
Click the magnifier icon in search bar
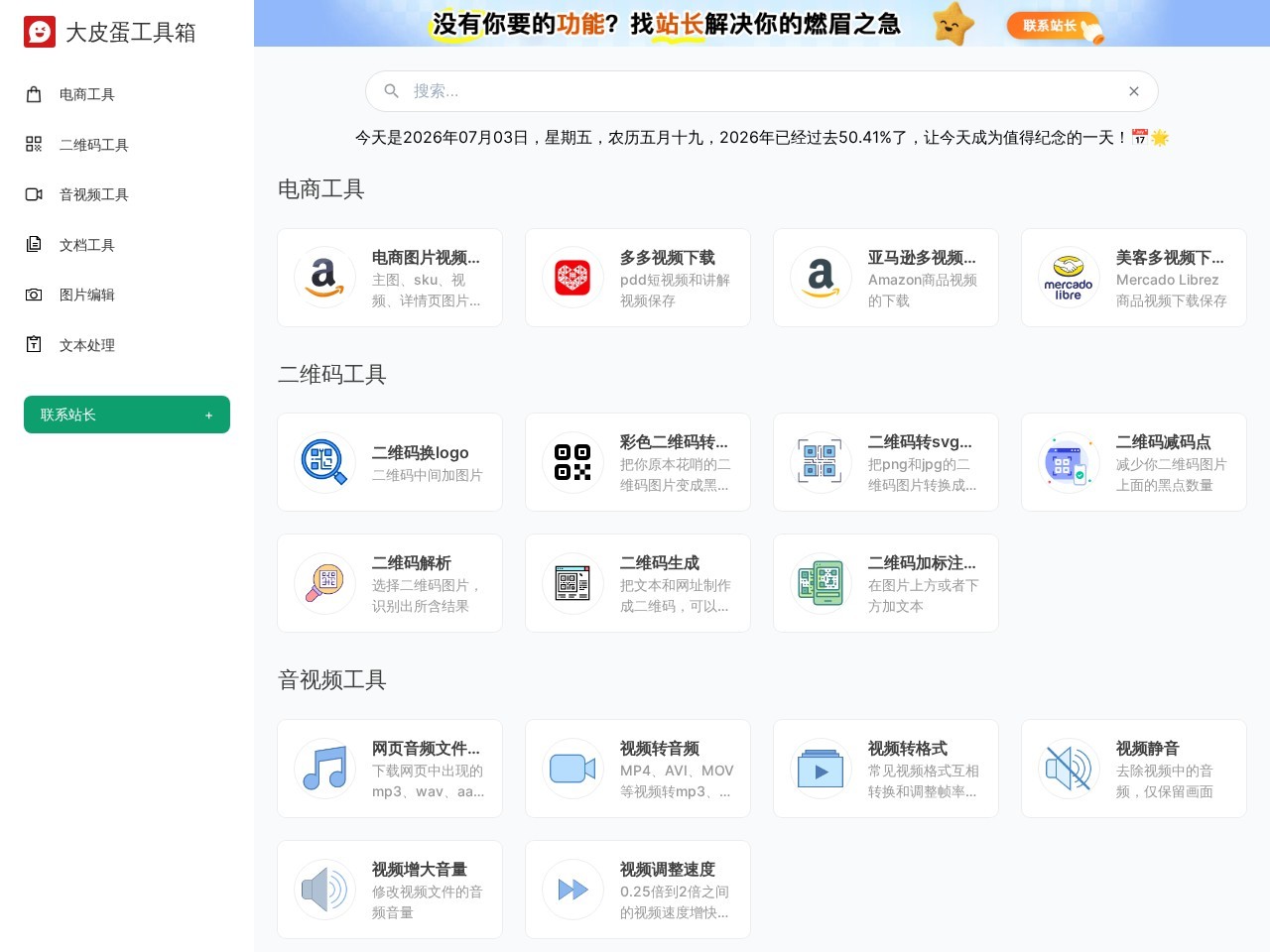392,91
